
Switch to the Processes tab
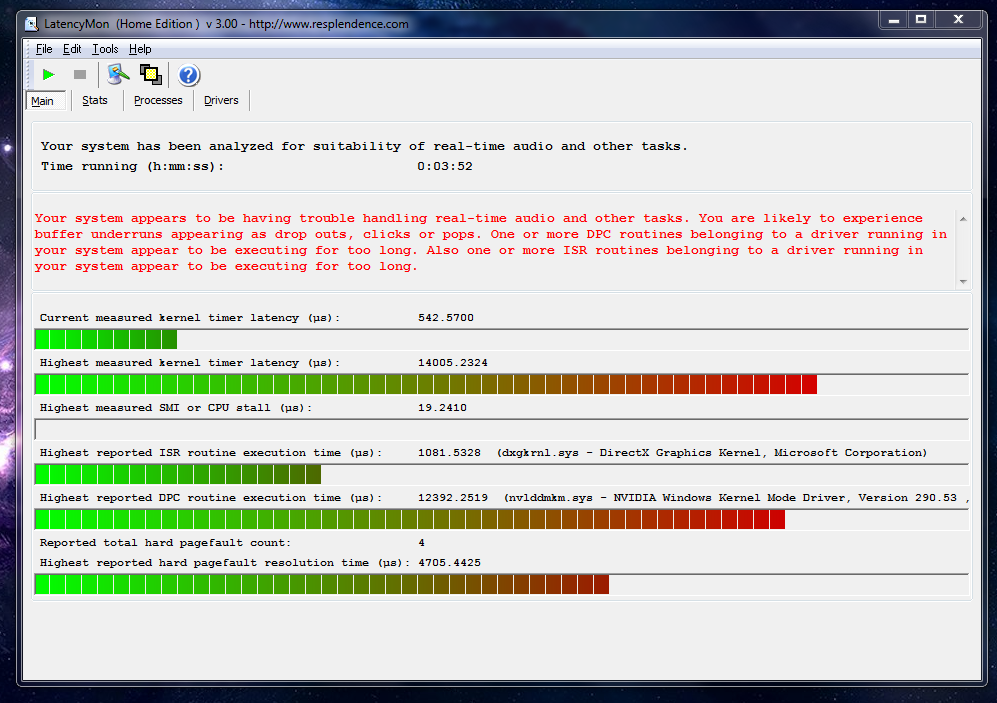pos(158,100)
